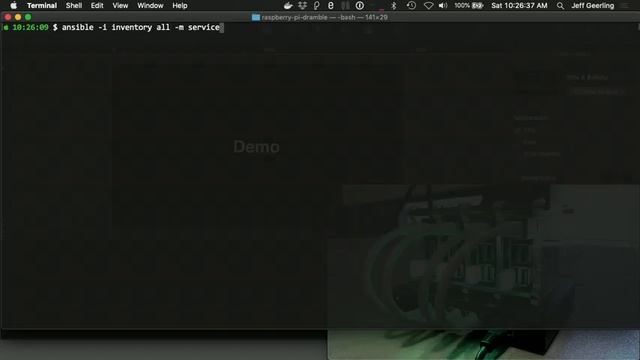This screenshot has width=640, height=360.
Task: Click the green 10:26:09 prompt timestamp
Action: click(x=30, y=27)
